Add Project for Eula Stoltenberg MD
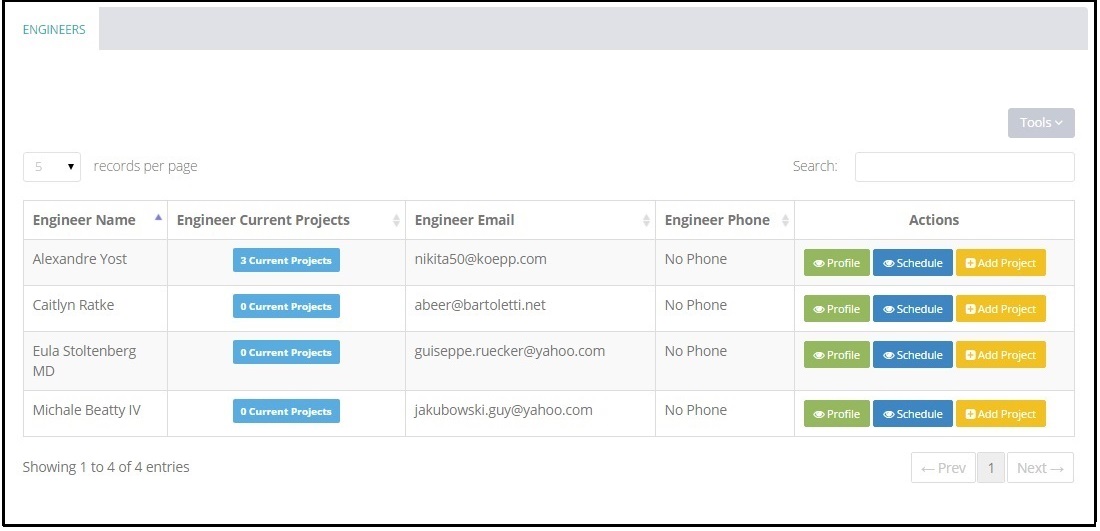 (x=1000, y=355)
